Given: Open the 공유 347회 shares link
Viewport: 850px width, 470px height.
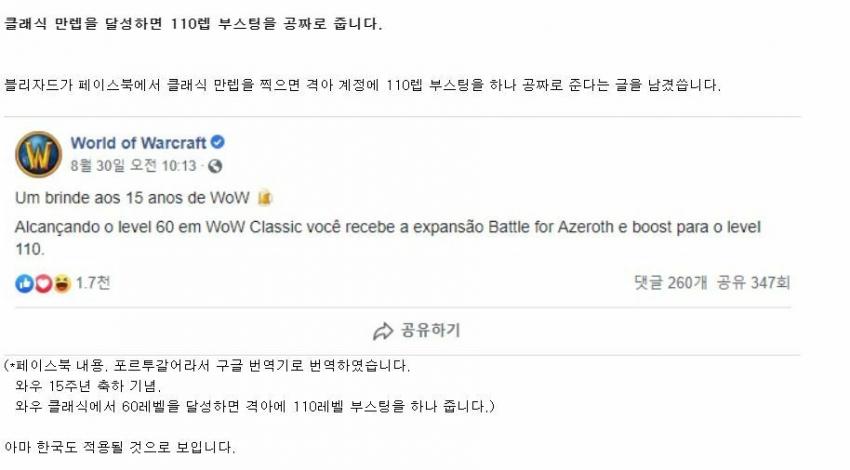Looking at the screenshot, I should click(754, 282).
